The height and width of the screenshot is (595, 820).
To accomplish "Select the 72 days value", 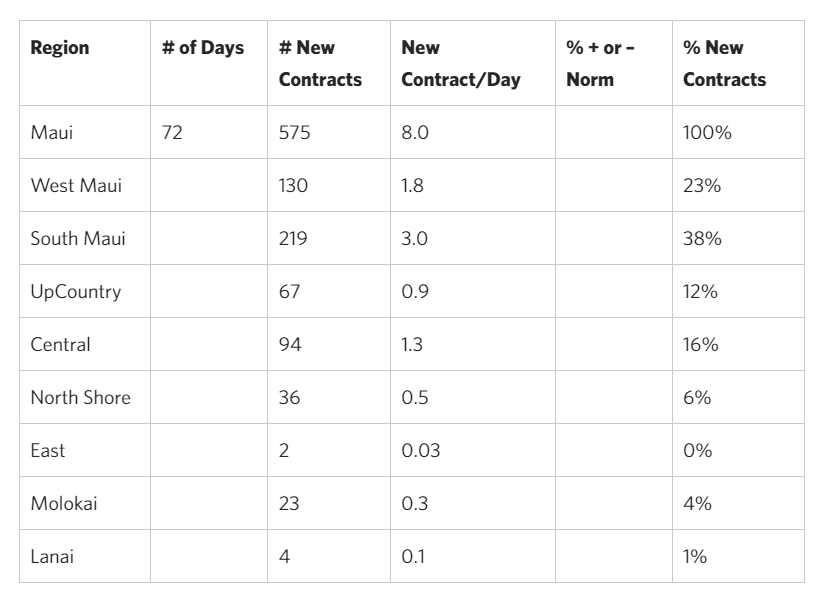I will point(172,132).
